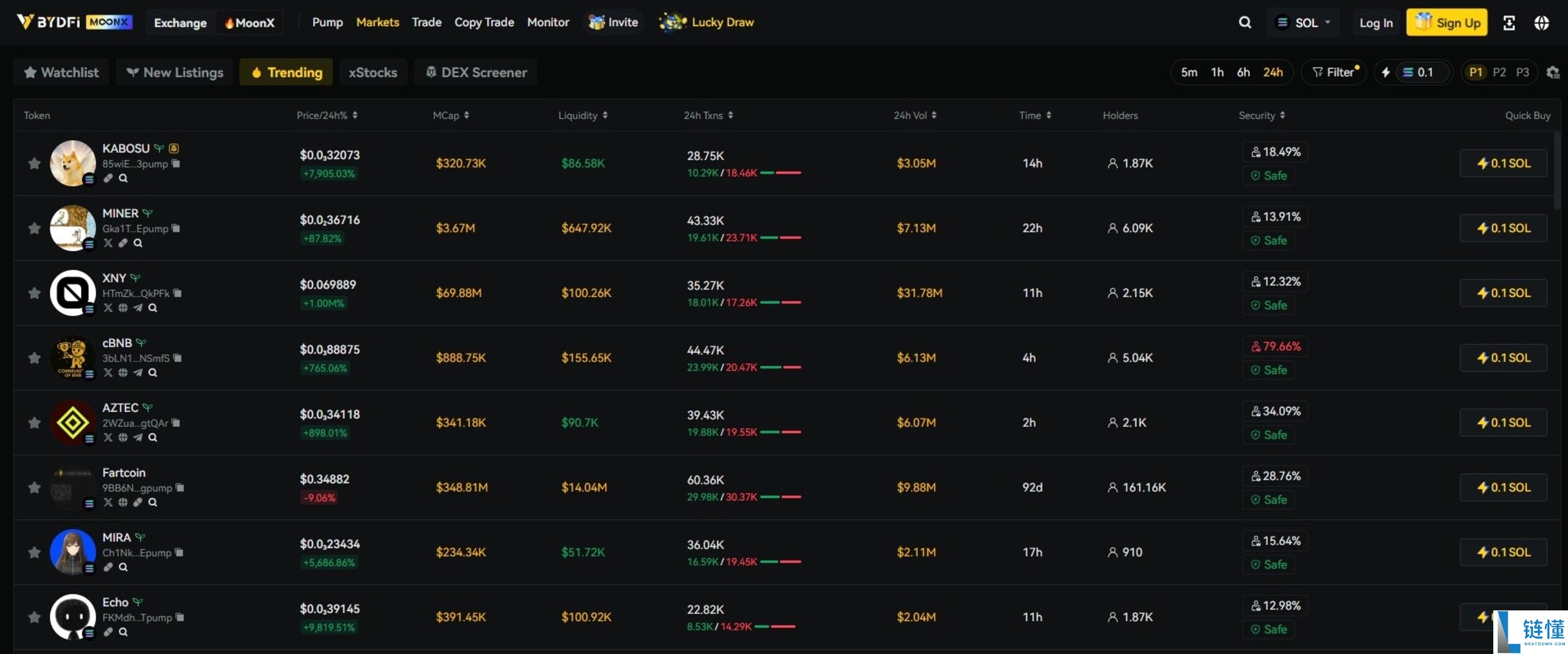
Task: Open the search icon in the header
Action: (x=1244, y=22)
